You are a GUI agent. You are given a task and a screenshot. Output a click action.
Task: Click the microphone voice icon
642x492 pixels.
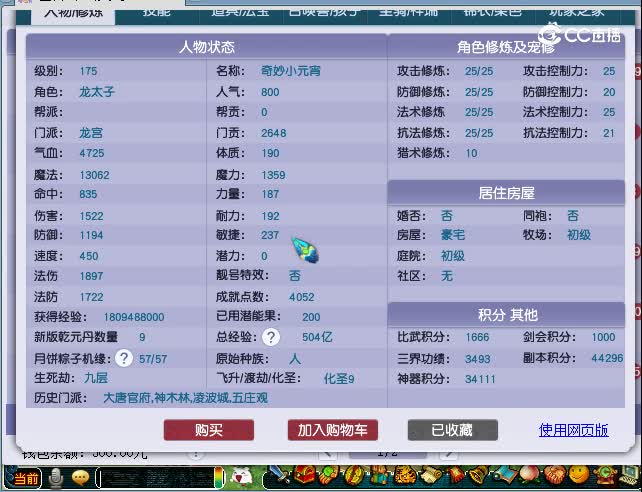pyautogui.click(x=56, y=478)
